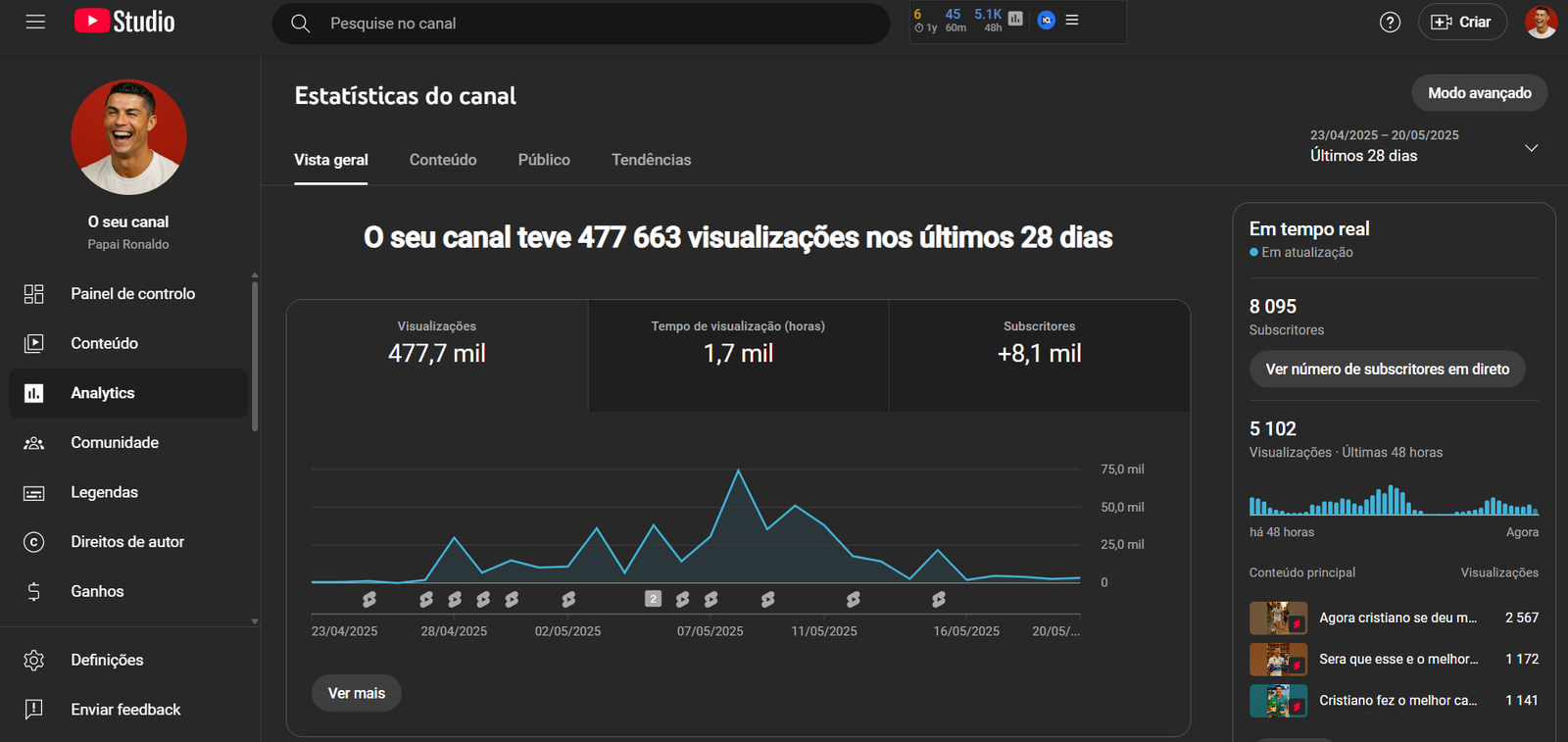The width and height of the screenshot is (1568, 742).
Task: Click the Shorts marker nearest 16/05/2025 label
Action: (x=939, y=599)
